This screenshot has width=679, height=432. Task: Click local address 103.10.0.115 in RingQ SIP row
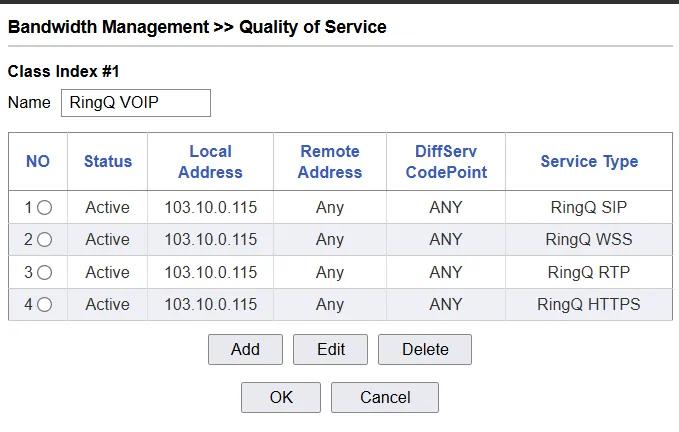point(211,207)
